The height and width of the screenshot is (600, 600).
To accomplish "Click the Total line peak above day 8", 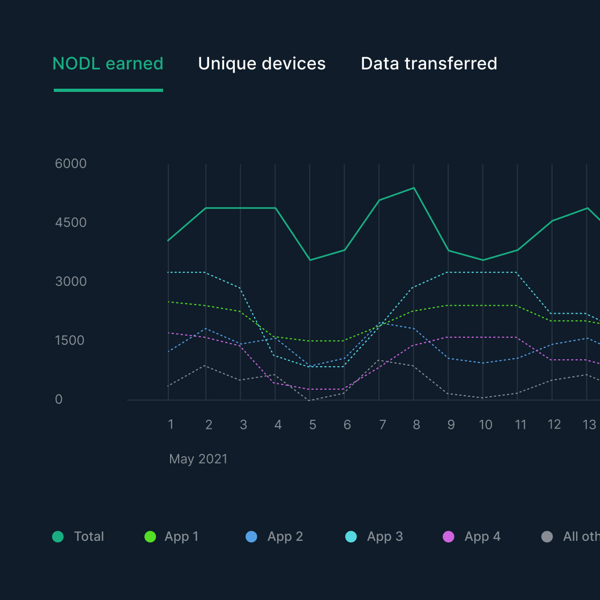I will click(414, 188).
